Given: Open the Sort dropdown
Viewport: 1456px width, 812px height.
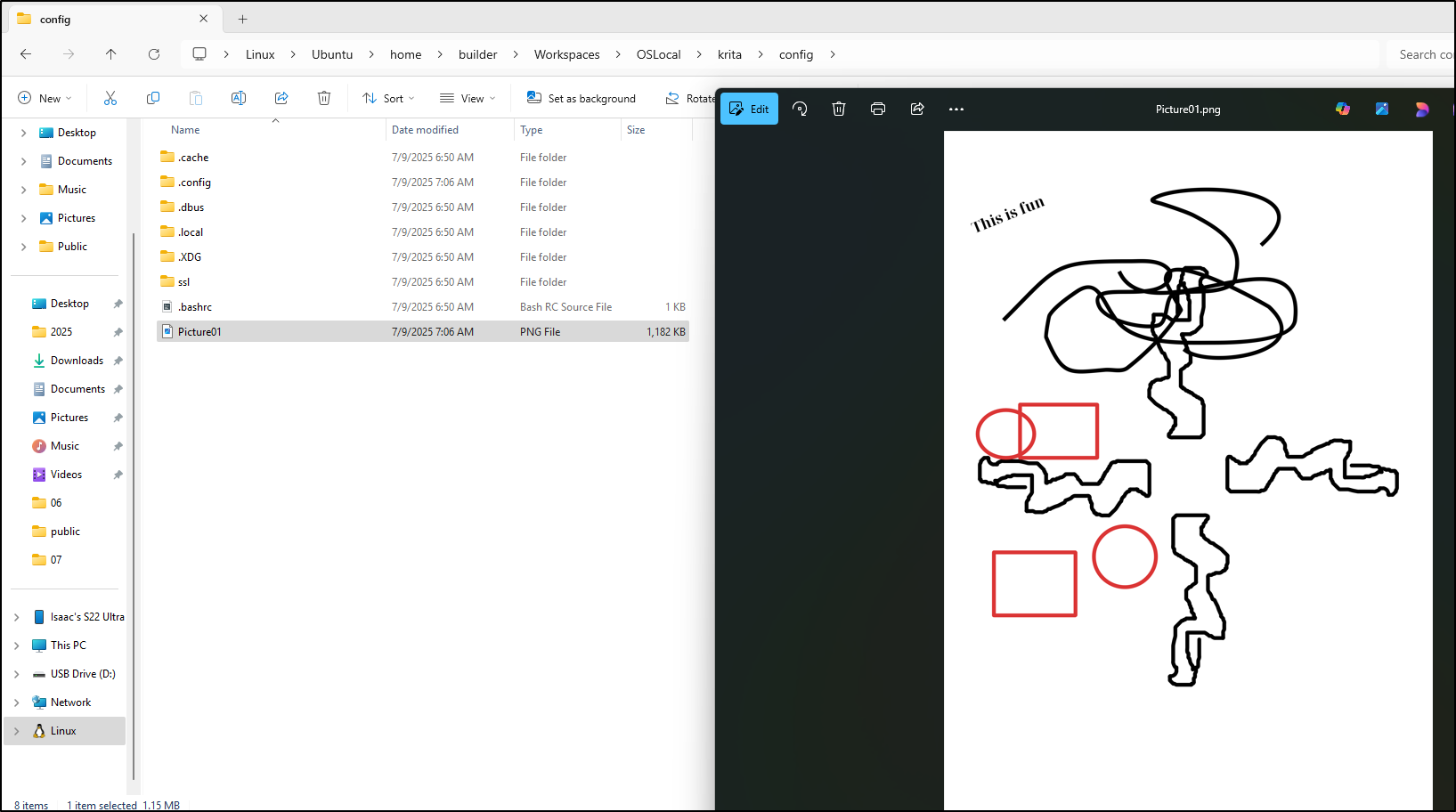Looking at the screenshot, I should [388, 98].
